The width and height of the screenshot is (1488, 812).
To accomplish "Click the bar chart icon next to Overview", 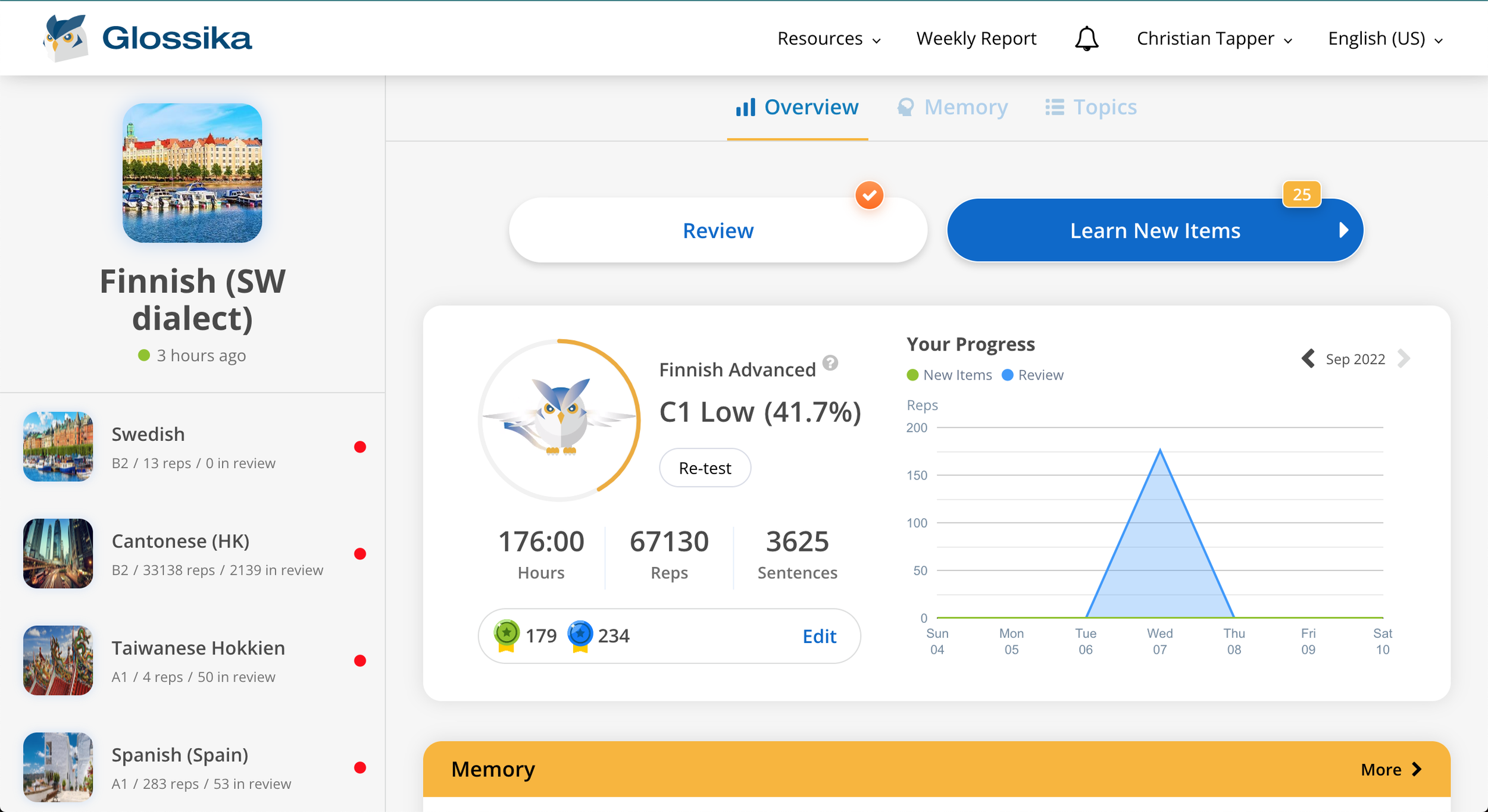I will click(745, 106).
